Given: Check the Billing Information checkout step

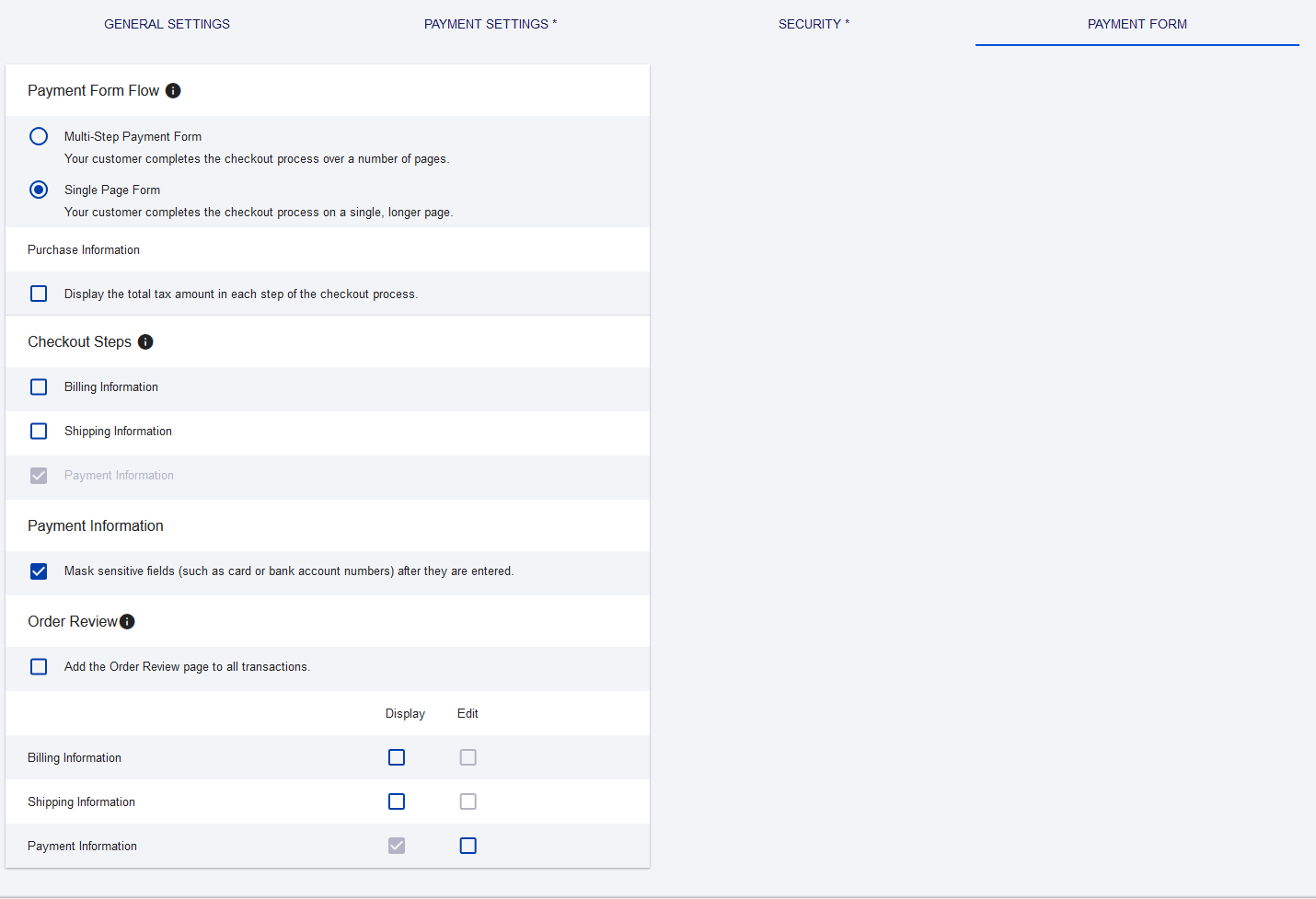Looking at the screenshot, I should (x=38, y=386).
